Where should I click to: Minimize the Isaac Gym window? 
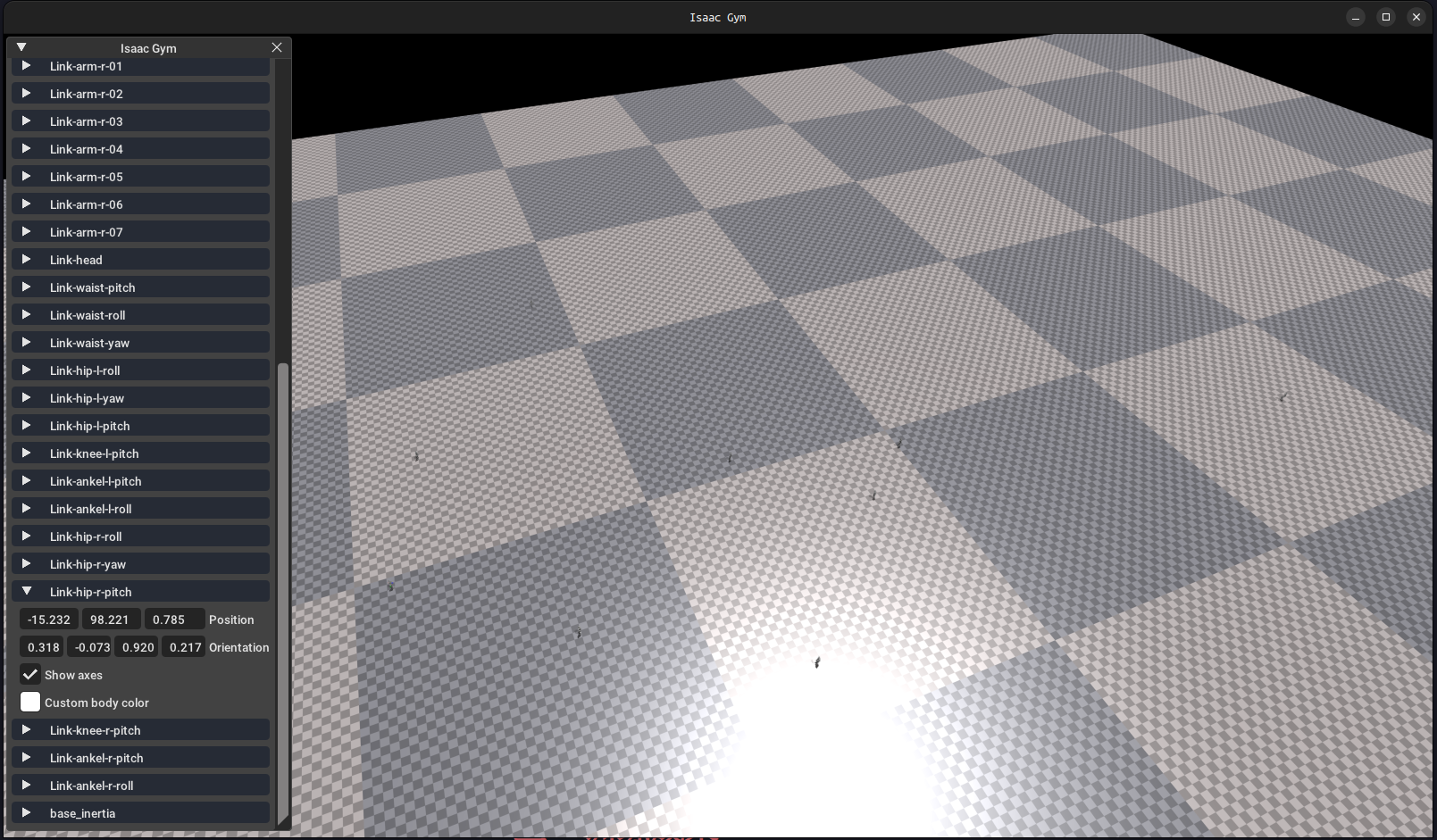1356,17
